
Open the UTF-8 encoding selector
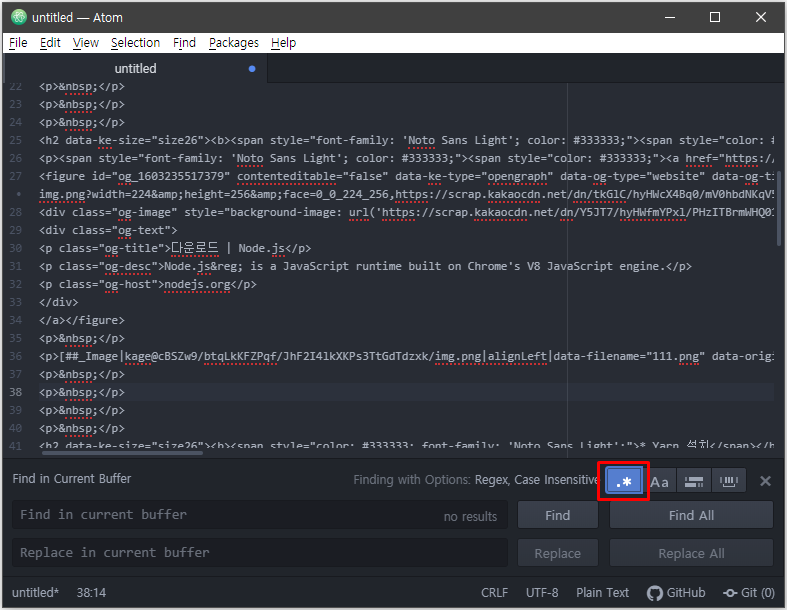coord(542,593)
